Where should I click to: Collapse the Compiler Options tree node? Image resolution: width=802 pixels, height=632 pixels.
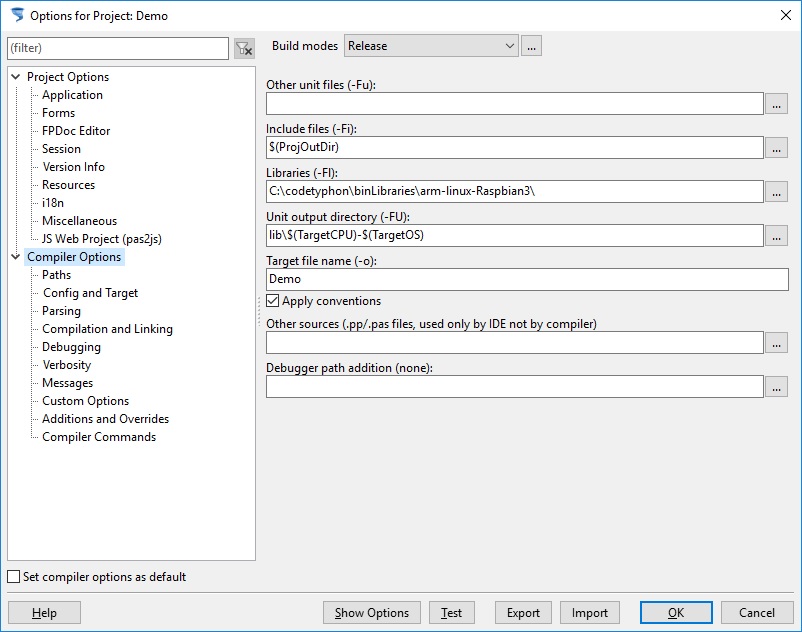15,257
